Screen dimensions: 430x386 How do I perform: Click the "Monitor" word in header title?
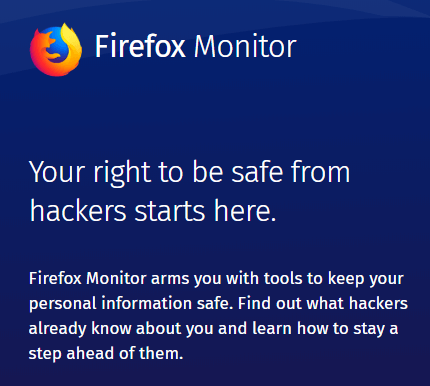(x=245, y=46)
